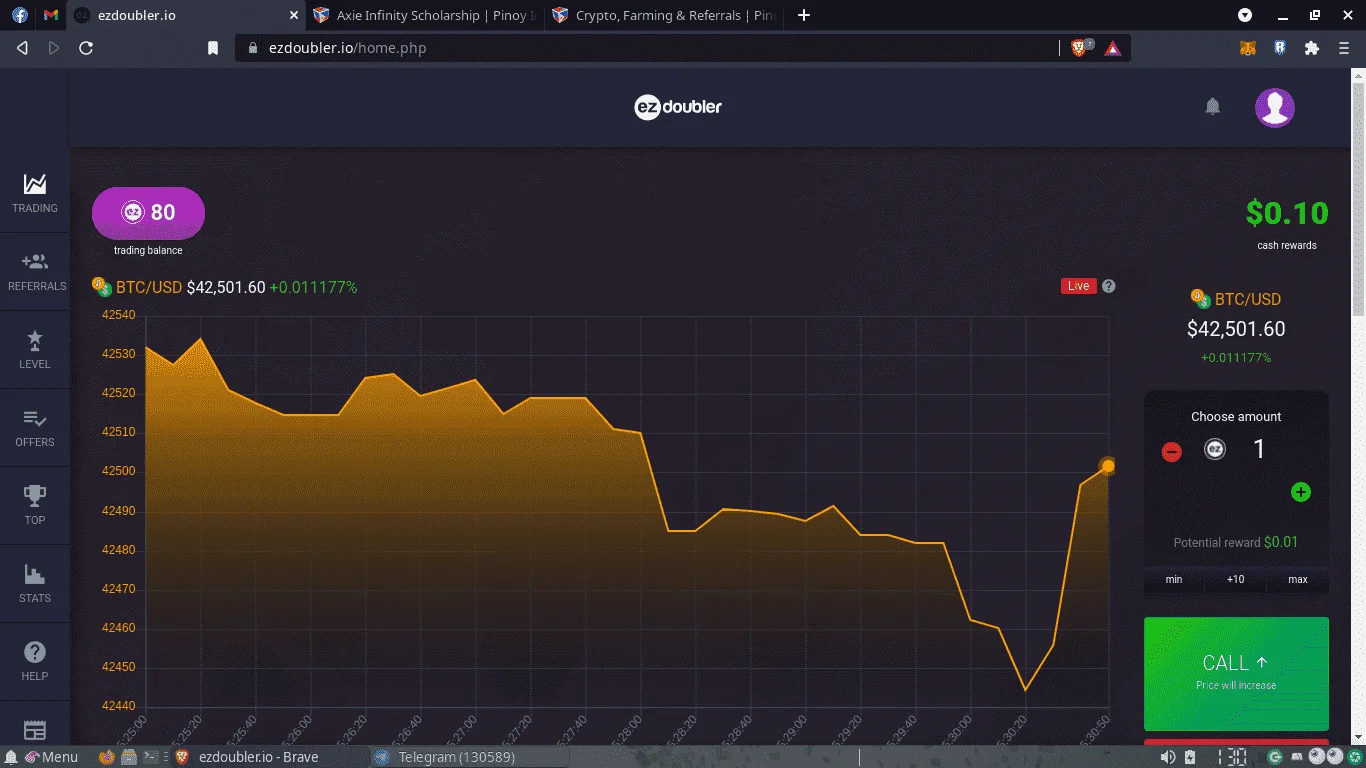Set amount to max
Viewport: 1366px width, 768px height.
pyautogui.click(x=1298, y=579)
